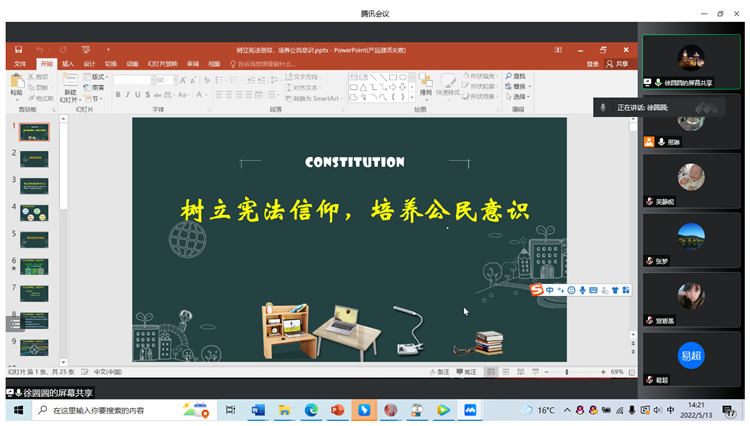Click the font name box
Image resolution: width=750 pixels, height=426 pixels.
[x=132, y=80]
